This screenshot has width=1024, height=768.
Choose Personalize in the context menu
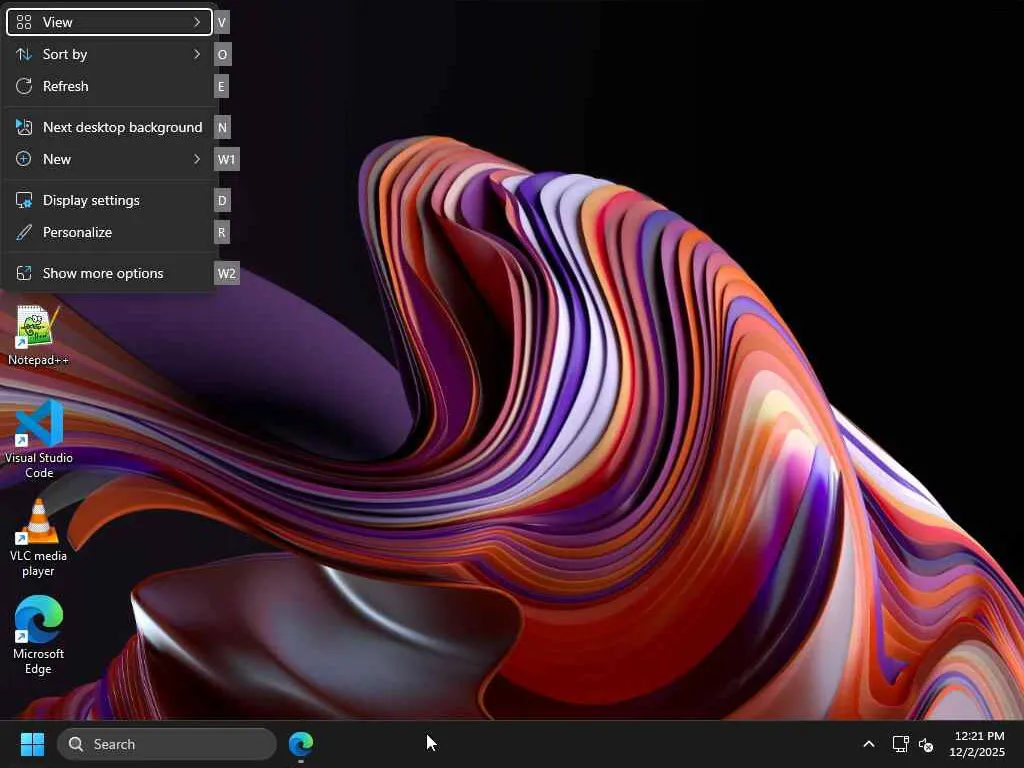(109, 232)
